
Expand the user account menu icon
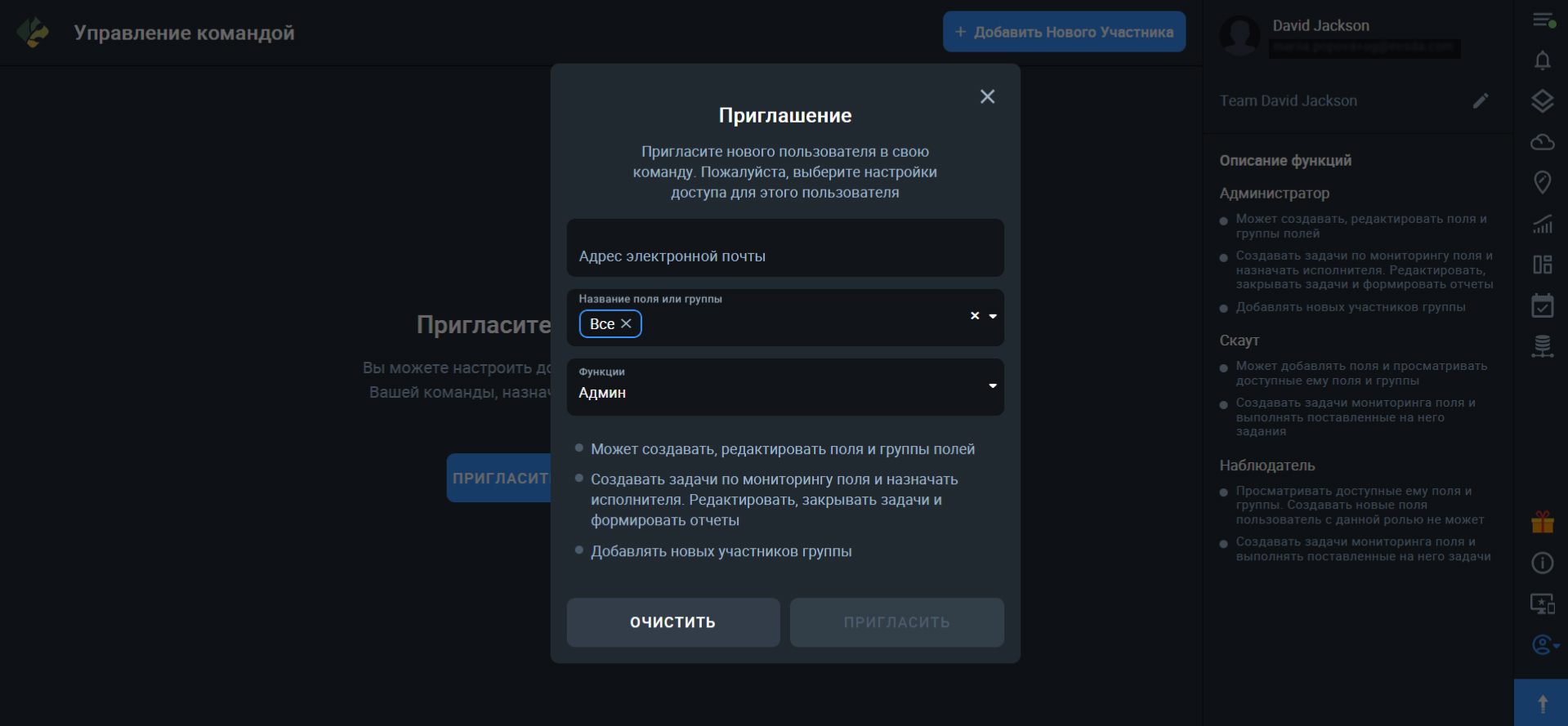pyautogui.click(x=1543, y=645)
